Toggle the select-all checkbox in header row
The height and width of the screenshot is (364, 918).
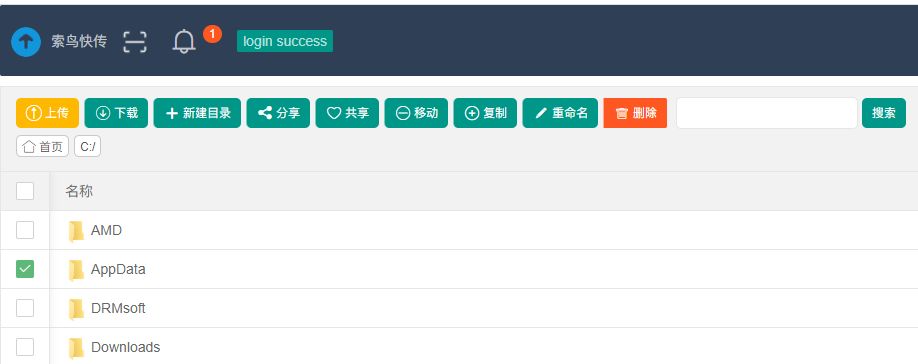coord(25,191)
